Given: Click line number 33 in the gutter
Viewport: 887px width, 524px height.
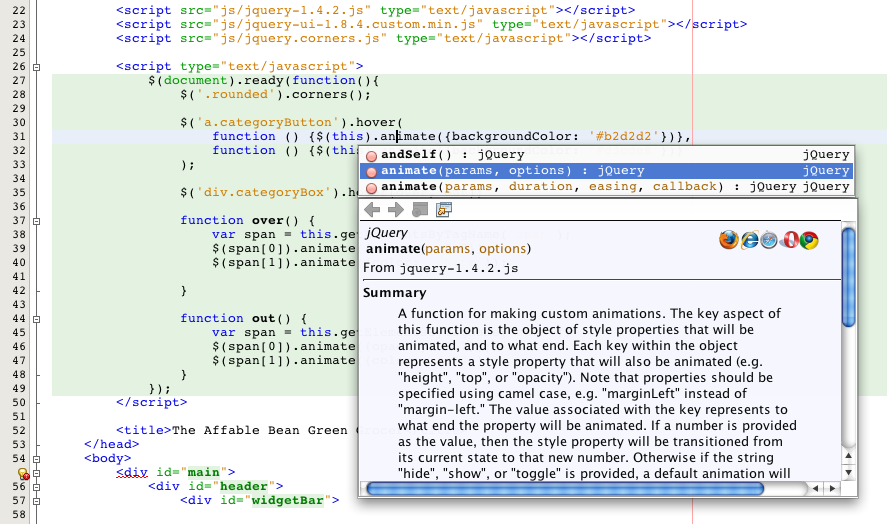Looking at the screenshot, I should (19, 165).
